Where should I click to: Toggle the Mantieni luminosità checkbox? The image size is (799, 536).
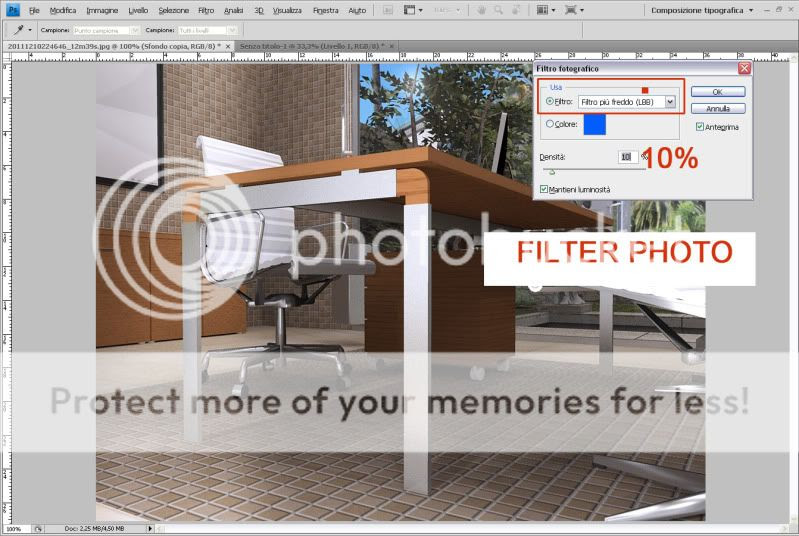[x=544, y=190]
